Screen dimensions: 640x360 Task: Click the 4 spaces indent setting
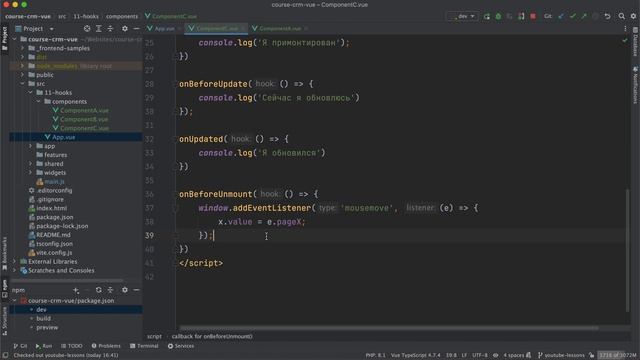pyautogui.click(x=513, y=355)
